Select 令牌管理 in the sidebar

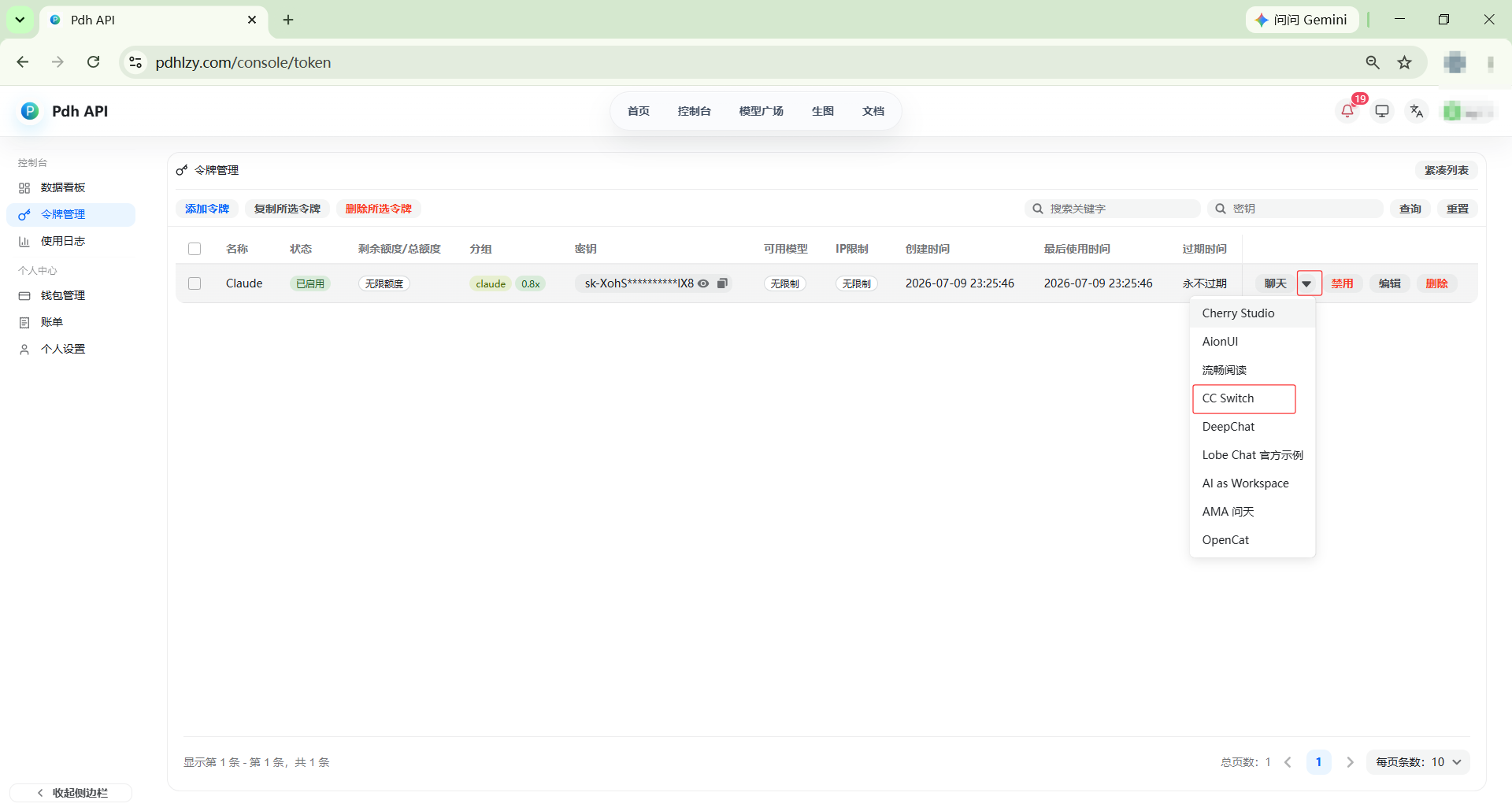(71, 214)
